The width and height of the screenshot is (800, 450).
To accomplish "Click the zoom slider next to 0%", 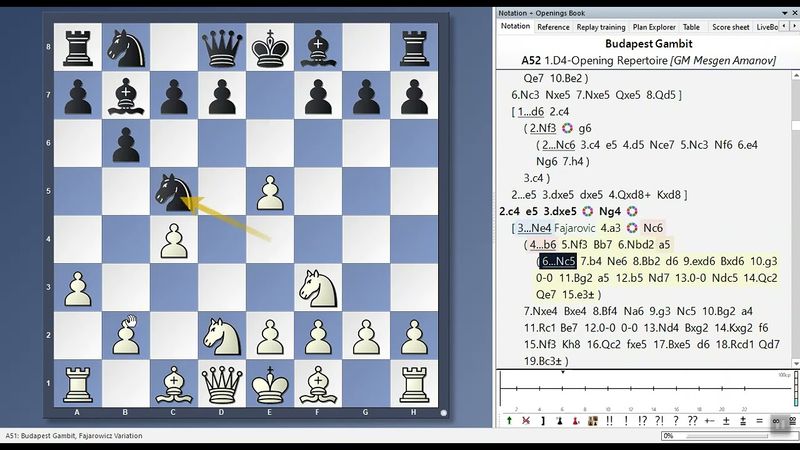I will pyautogui.click(x=726, y=436).
